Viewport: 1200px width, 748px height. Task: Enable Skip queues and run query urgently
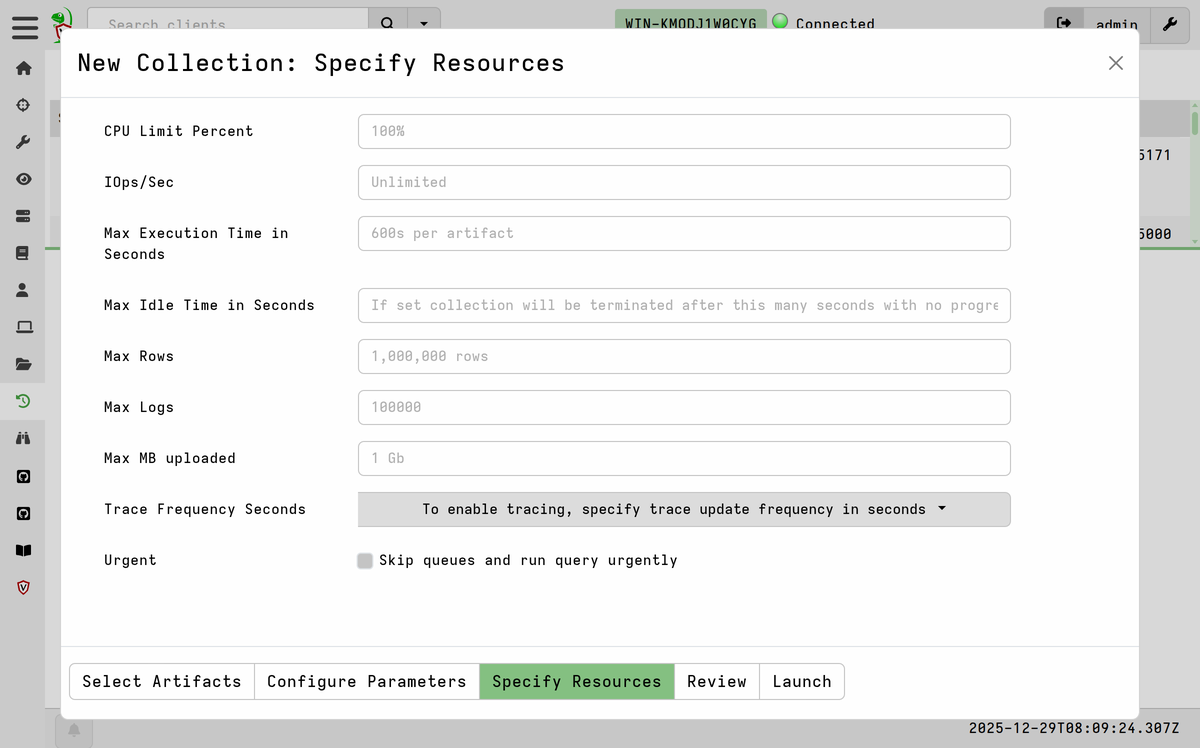pos(365,561)
